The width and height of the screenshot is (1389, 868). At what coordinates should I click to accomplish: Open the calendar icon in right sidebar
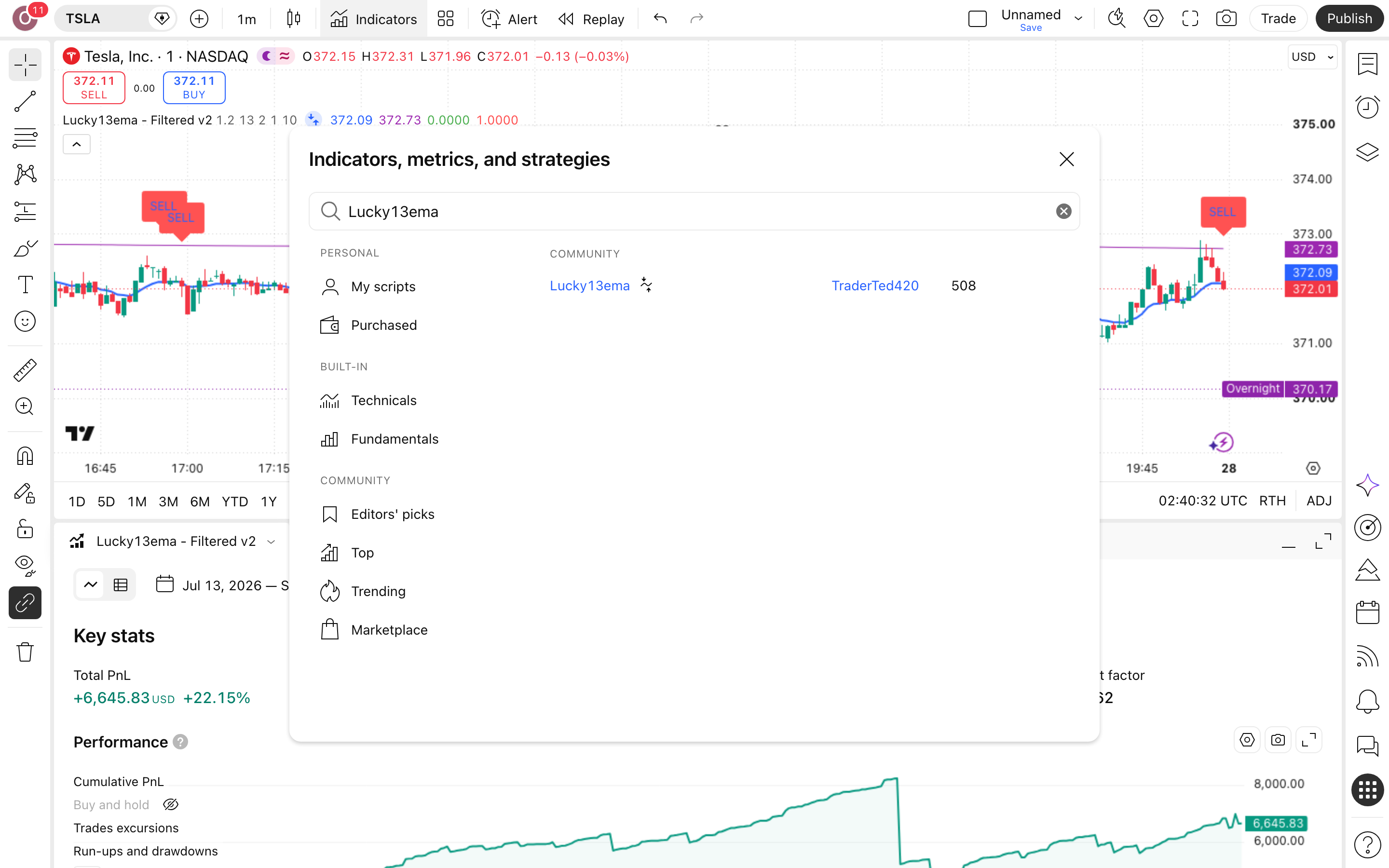coord(1368,612)
